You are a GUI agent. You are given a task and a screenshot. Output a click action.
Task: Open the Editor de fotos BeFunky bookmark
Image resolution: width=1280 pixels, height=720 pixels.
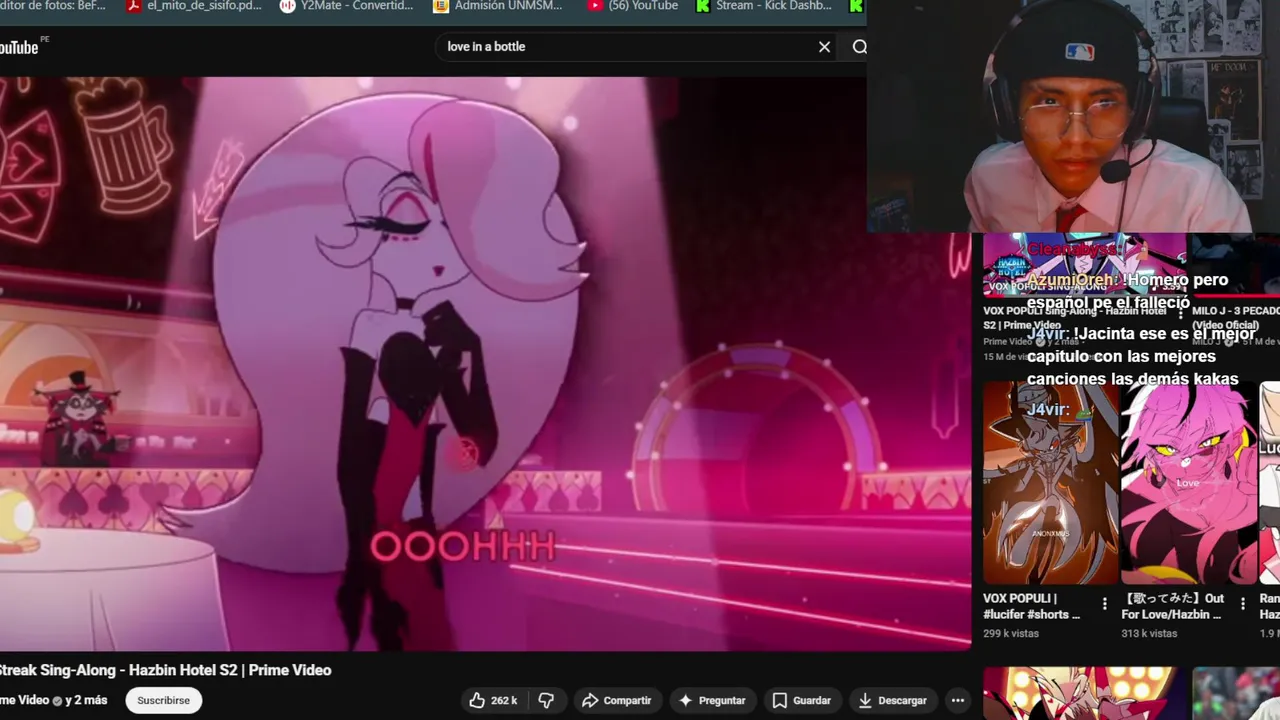pyautogui.click(x=54, y=6)
